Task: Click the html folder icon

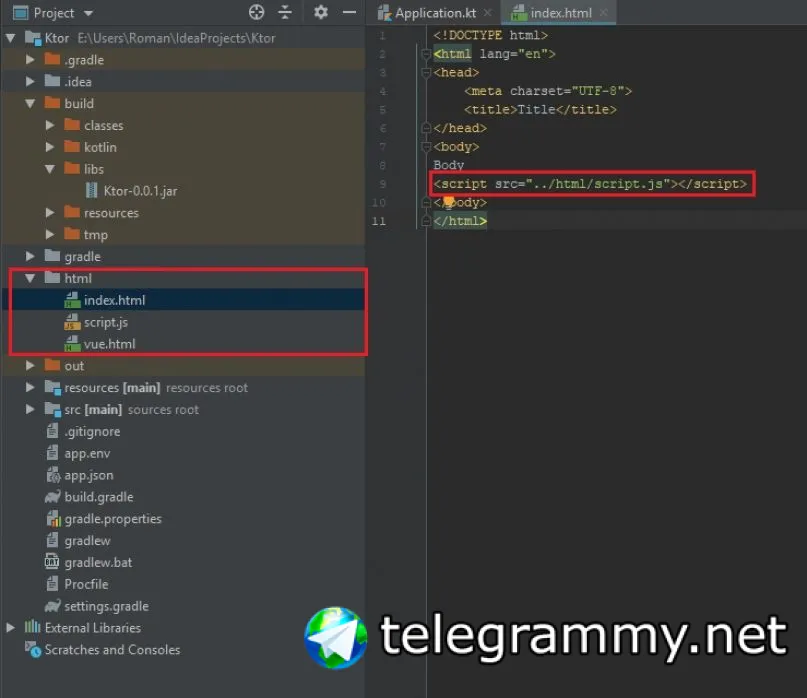Action: [52, 278]
